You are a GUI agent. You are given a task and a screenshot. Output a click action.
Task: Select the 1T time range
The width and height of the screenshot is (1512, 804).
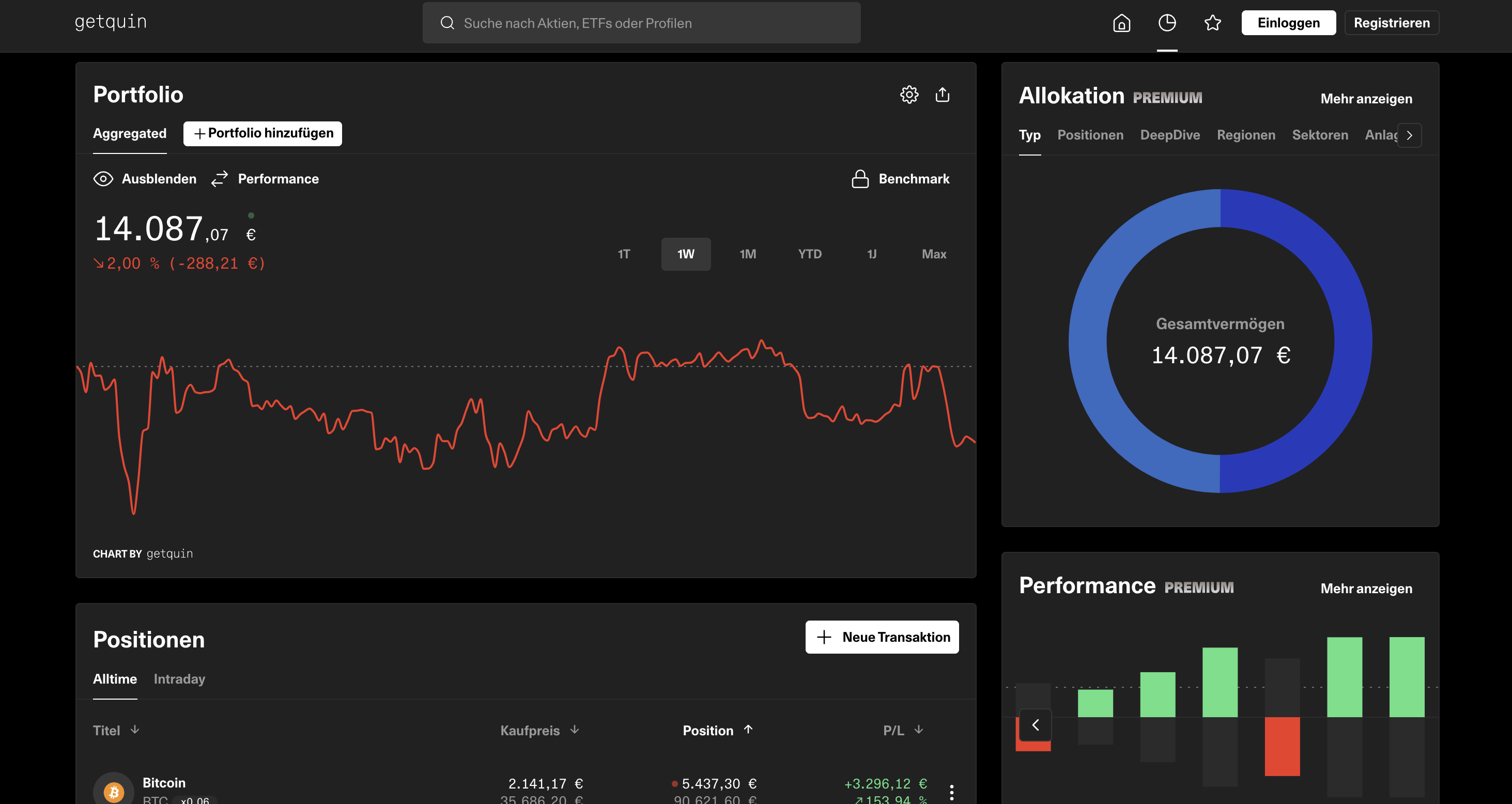(624, 254)
